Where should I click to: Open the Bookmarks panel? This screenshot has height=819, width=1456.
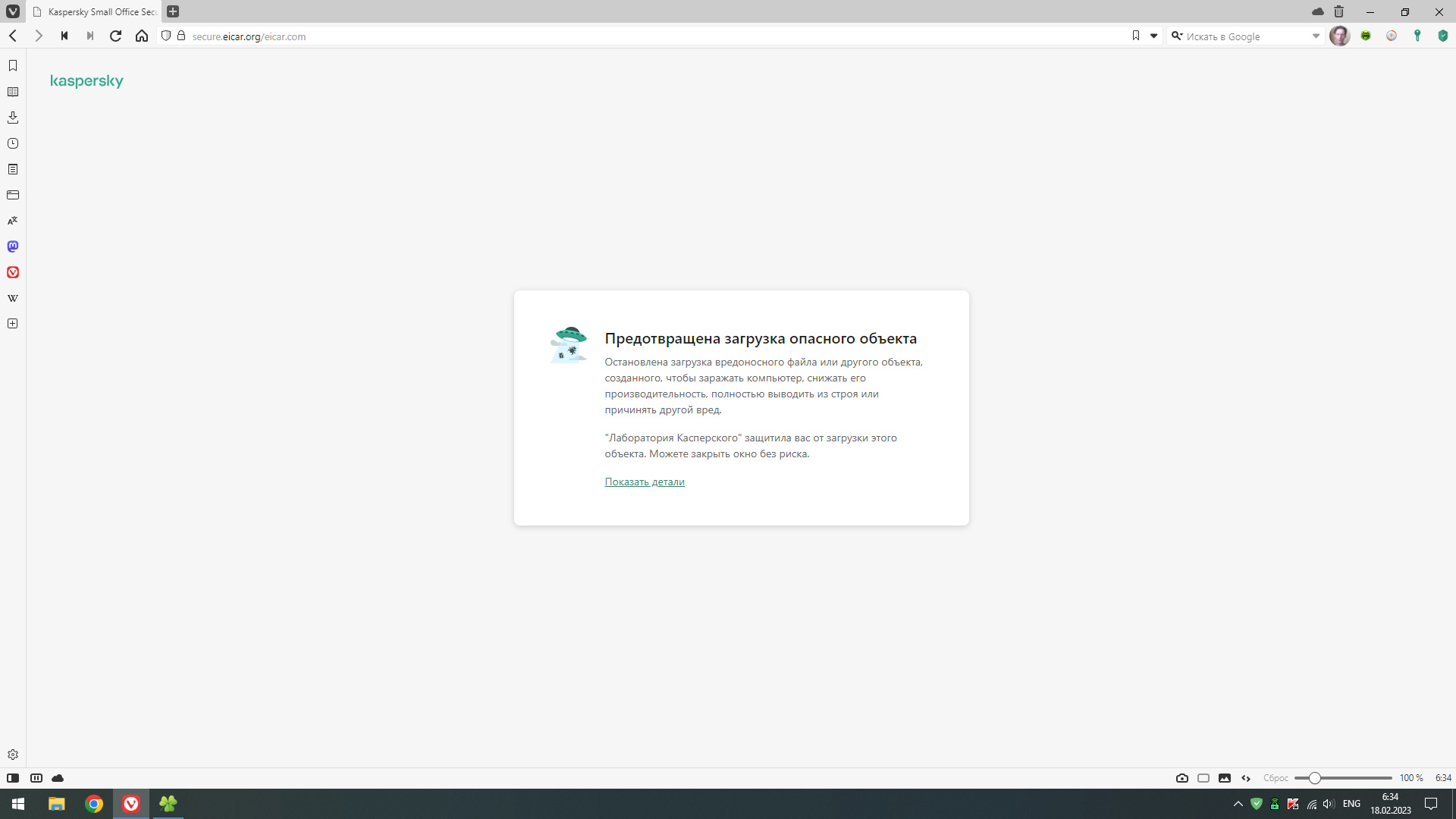pos(13,66)
